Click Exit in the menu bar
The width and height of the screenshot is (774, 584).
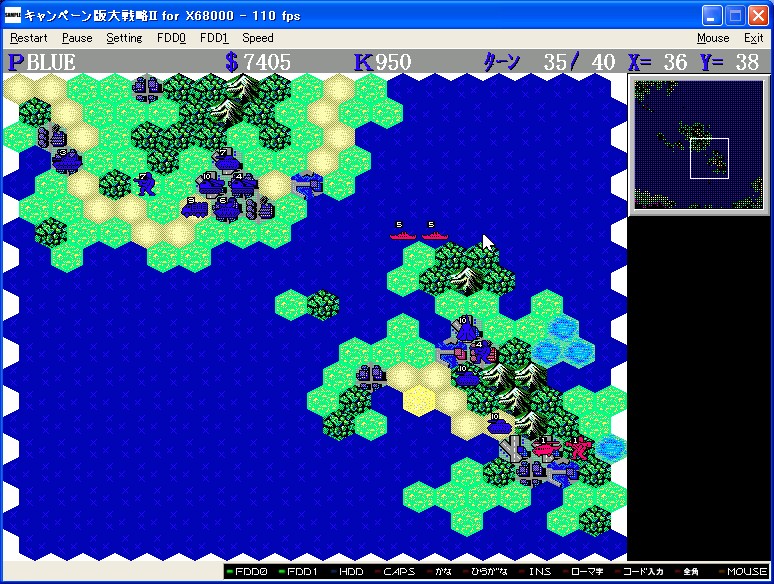(x=753, y=38)
